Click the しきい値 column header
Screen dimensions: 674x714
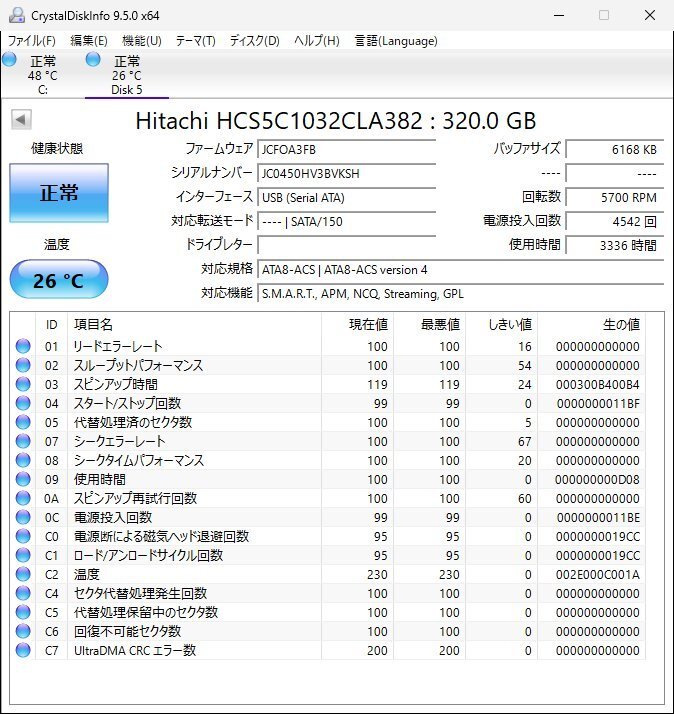point(502,325)
